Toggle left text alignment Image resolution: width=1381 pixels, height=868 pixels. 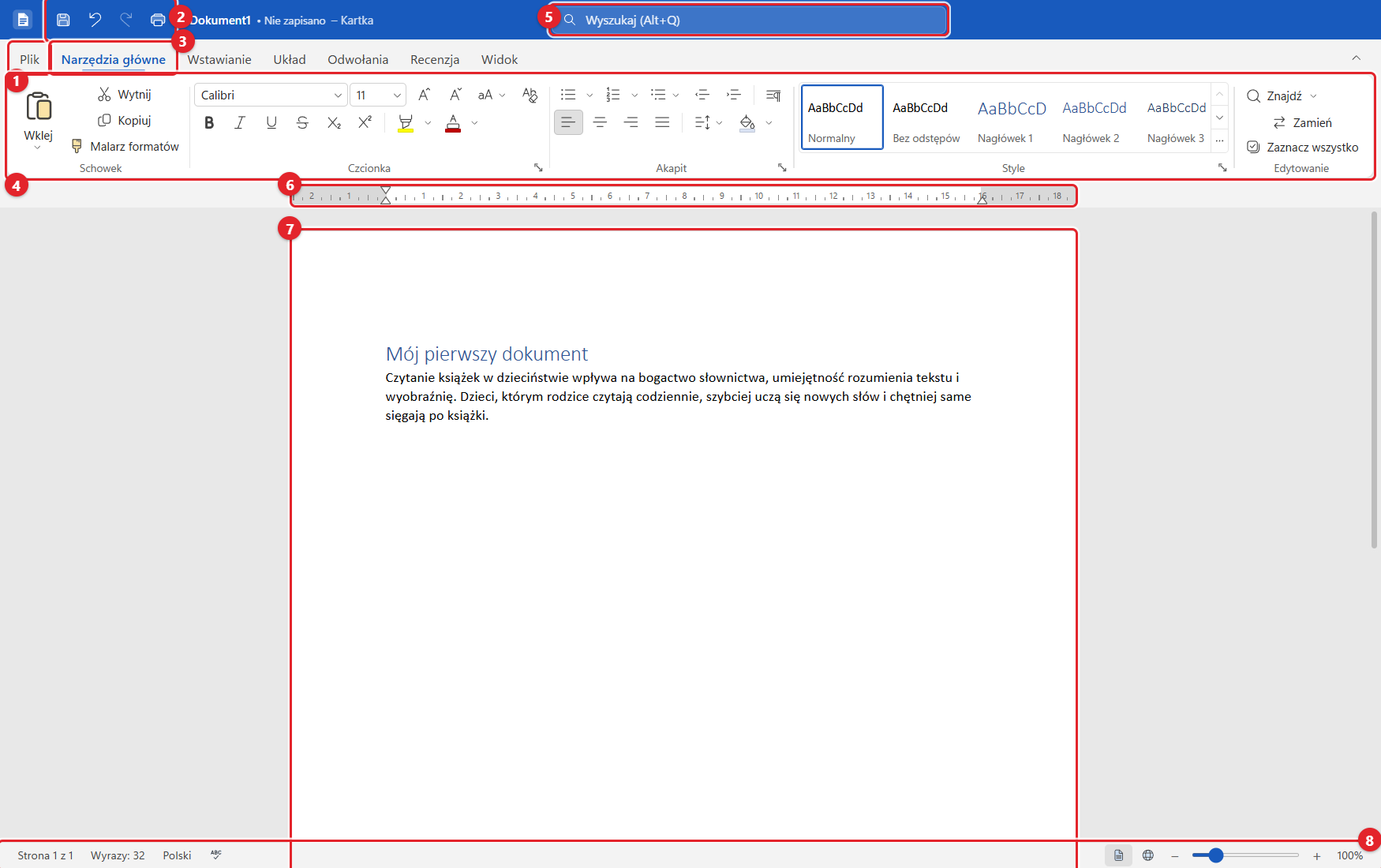568,122
